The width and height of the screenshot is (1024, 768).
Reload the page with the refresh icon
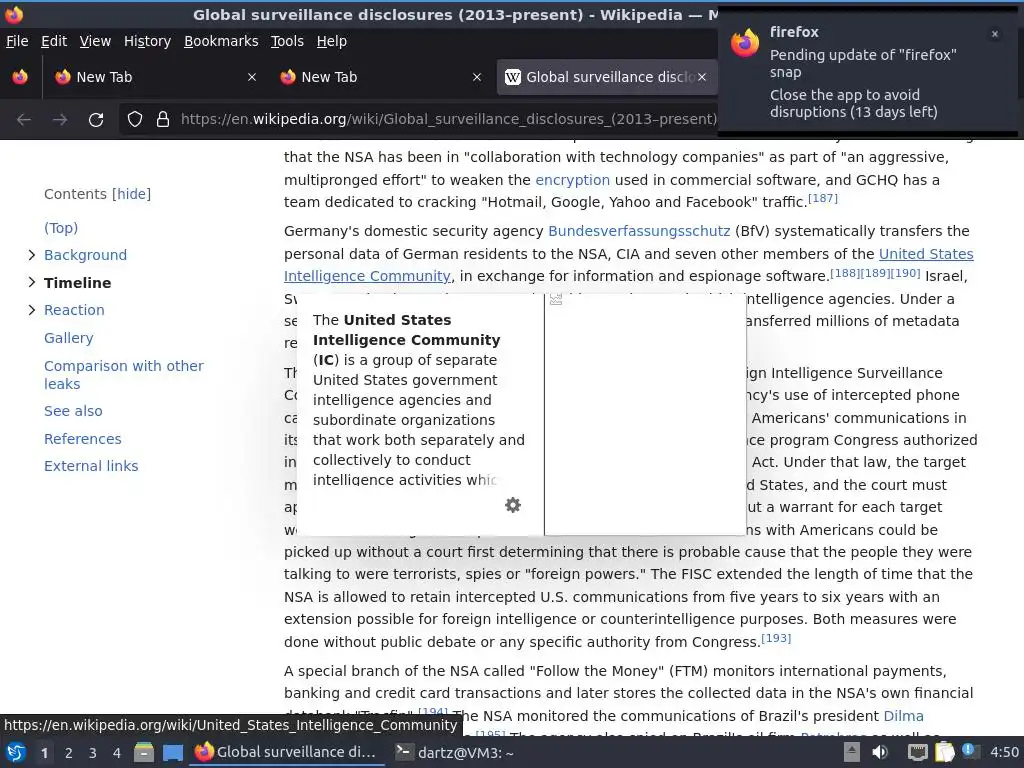96,120
